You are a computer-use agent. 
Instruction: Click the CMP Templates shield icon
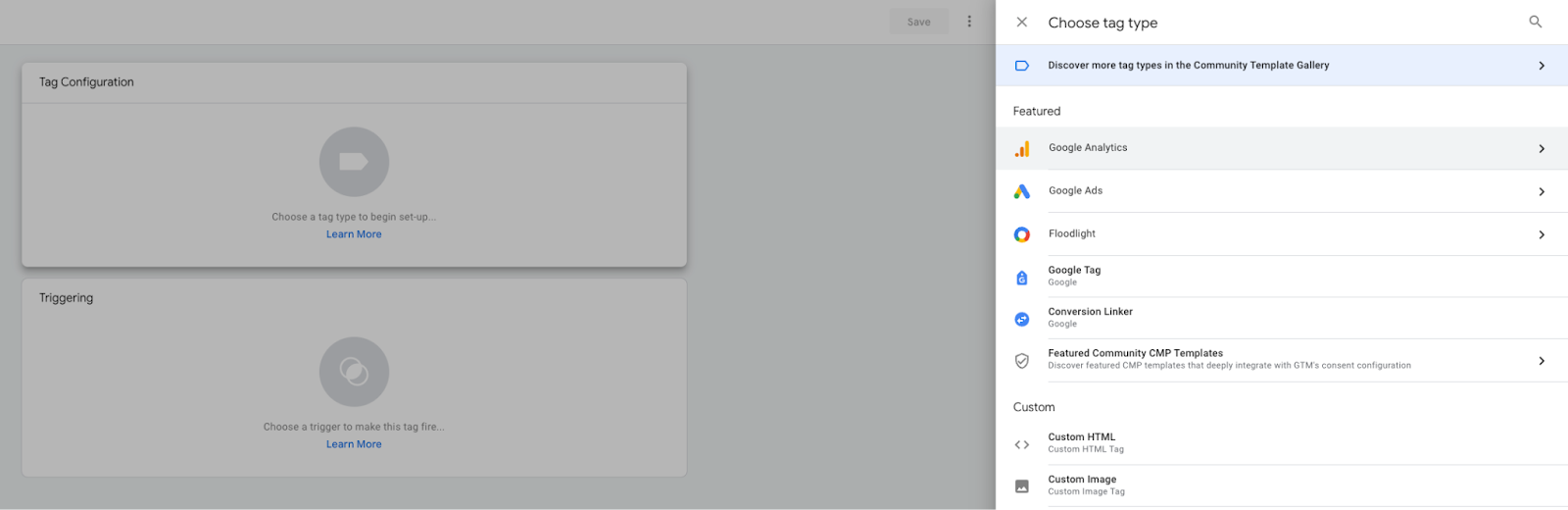tap(1022, 361)
